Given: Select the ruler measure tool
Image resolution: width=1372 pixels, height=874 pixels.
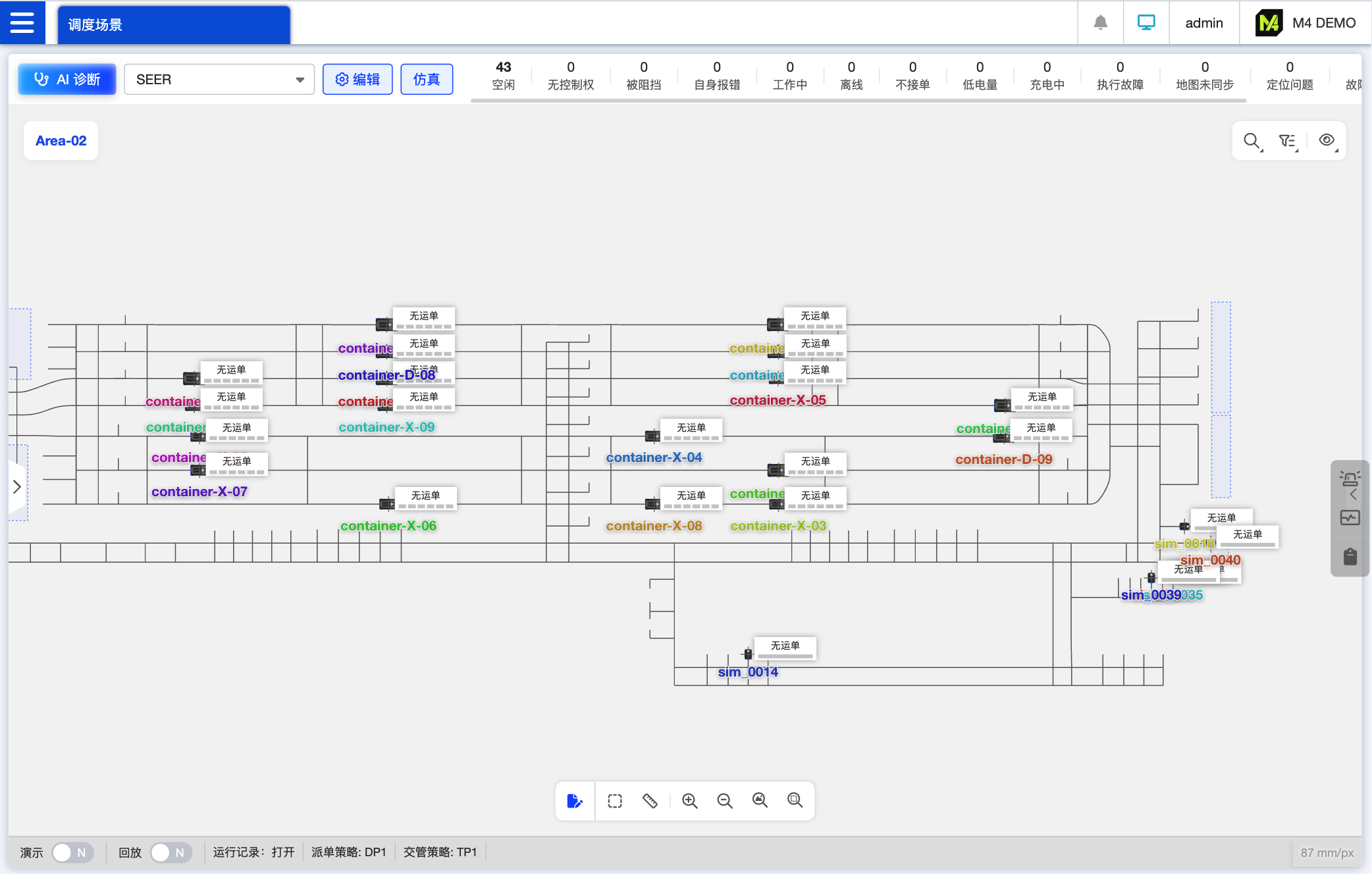Looking at the screenshot, I should (x=650, y=800).
